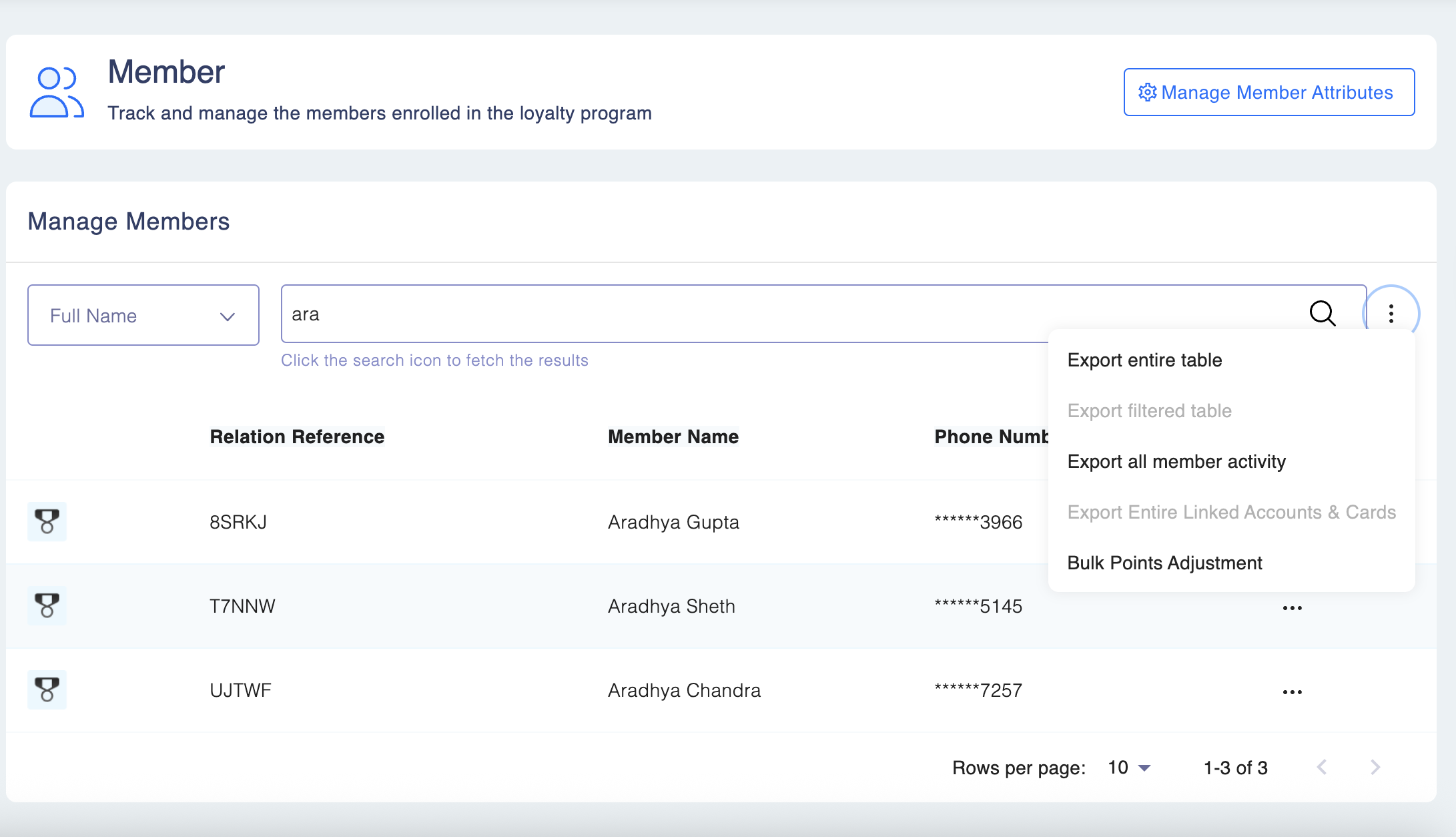Click medal icon for Aradhya Gupta row
1456x837 pixels.
point(47,521)
